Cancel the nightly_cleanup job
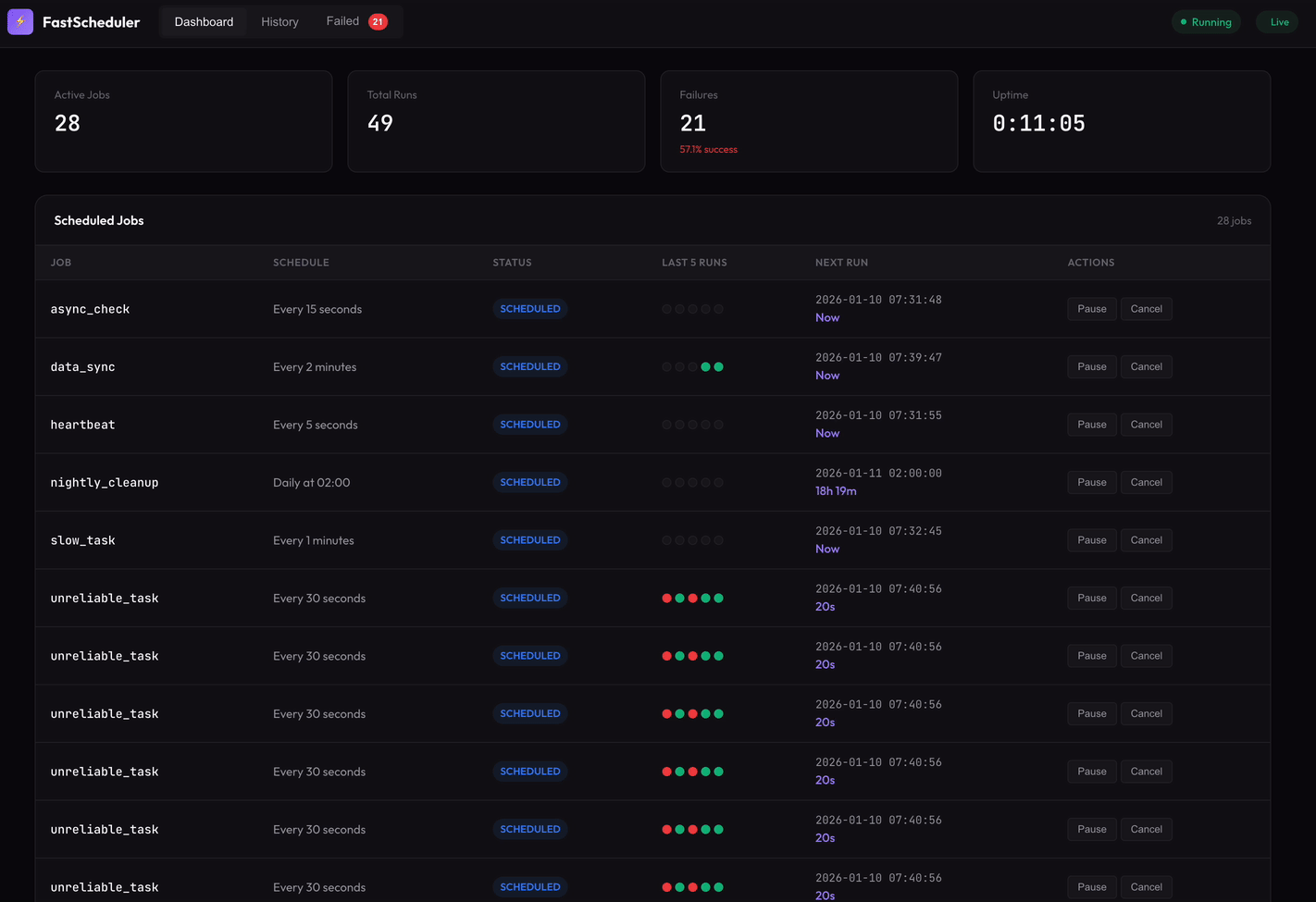Viewport: 1316px width, 902px height. 1146,482
